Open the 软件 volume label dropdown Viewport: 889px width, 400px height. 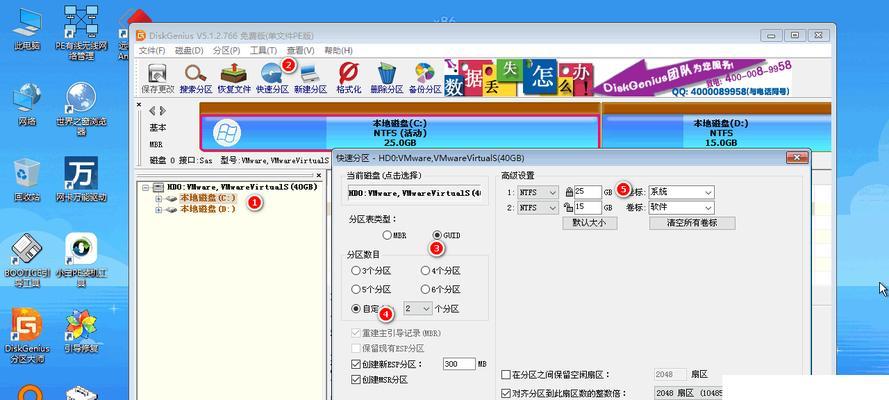(x=680, y=208)
